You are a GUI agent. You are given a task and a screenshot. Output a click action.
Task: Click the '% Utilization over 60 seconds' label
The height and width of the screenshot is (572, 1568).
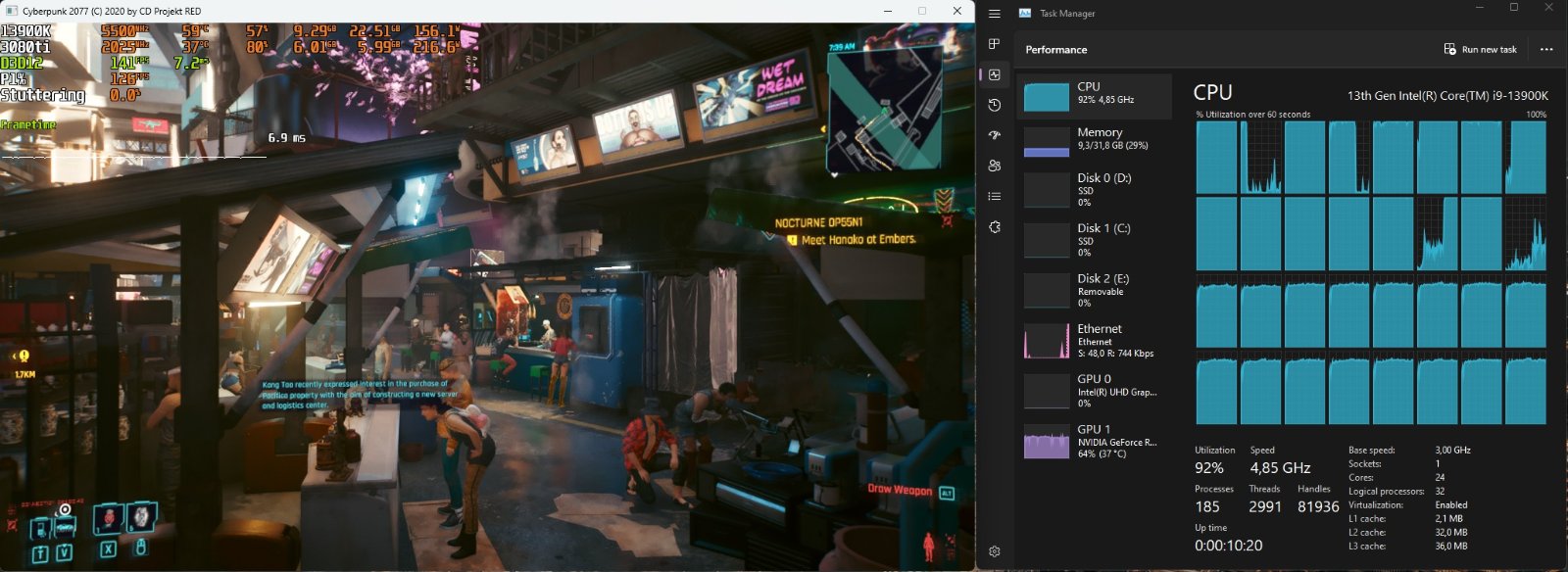pyautogui.click(x=1252, y=115)
